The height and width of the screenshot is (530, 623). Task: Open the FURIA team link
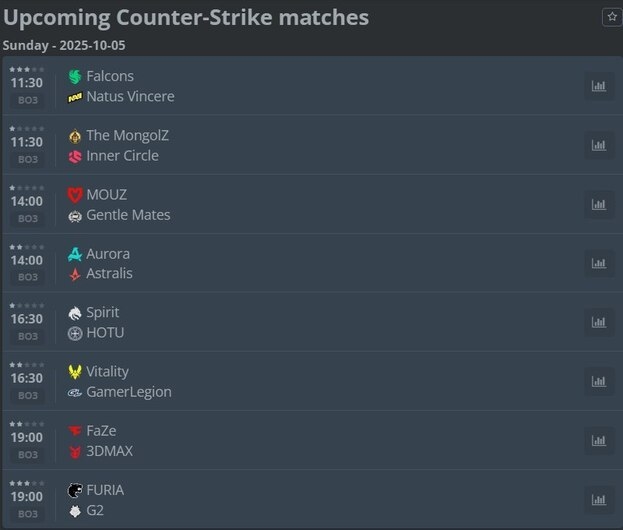click(x=105, y=490)
